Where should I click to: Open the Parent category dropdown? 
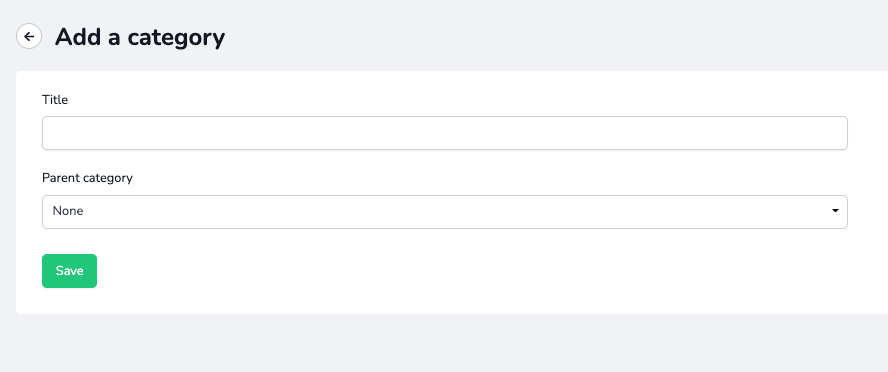tap(445, 212)
